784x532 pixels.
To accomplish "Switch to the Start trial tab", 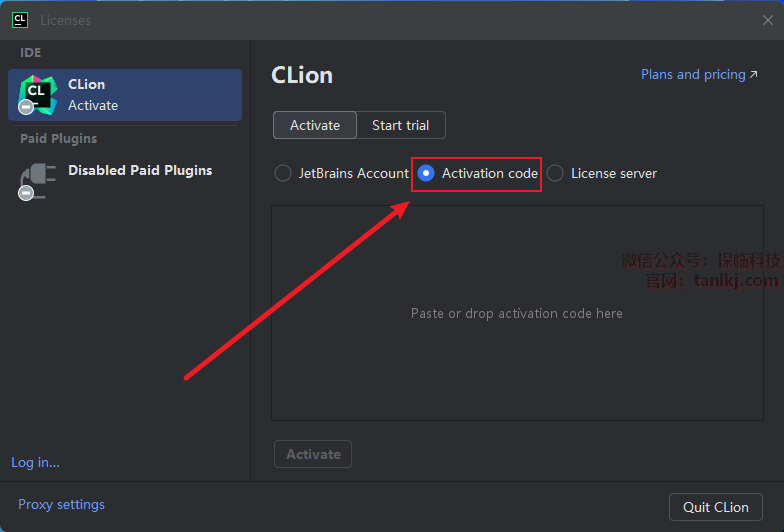I will coord(400,125).
